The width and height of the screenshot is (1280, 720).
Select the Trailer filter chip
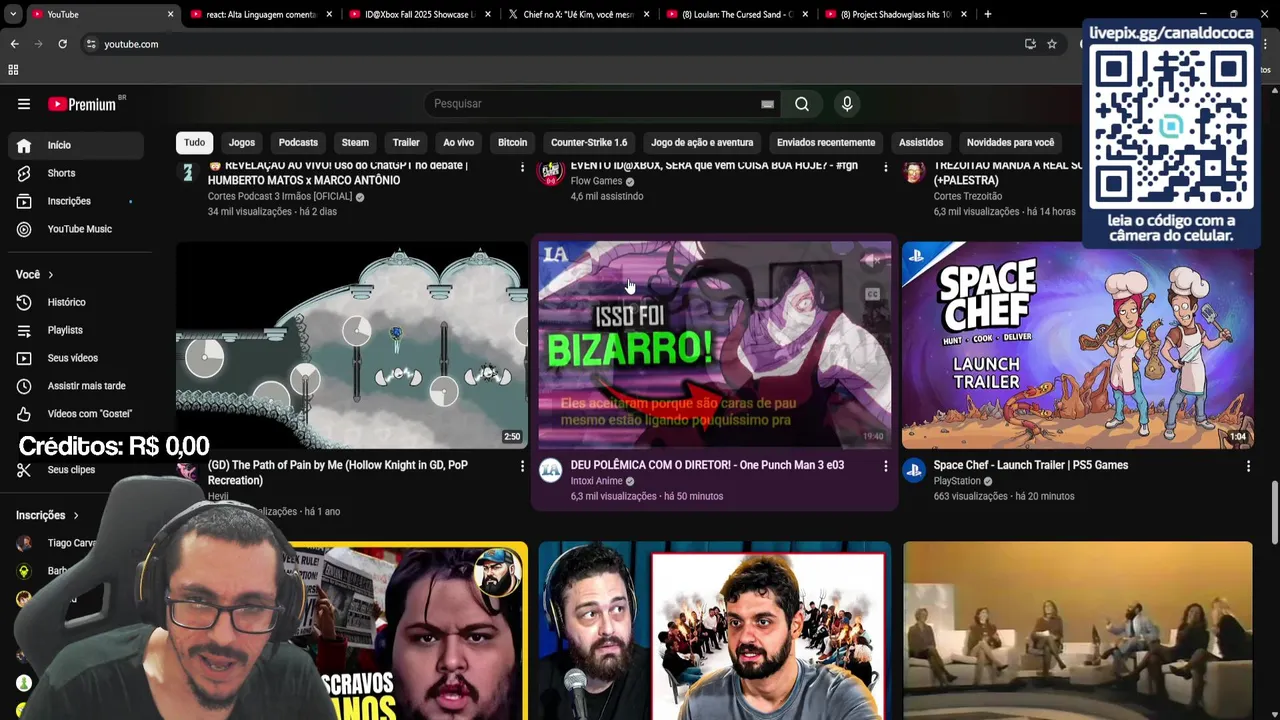tap(406, 142)
